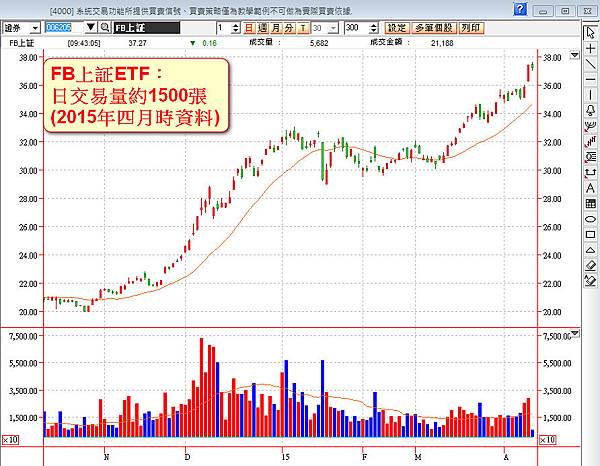The image size is (600, 466).
Task: Click the 15 year marker on time axis
Action: click(x=285, y=457)
